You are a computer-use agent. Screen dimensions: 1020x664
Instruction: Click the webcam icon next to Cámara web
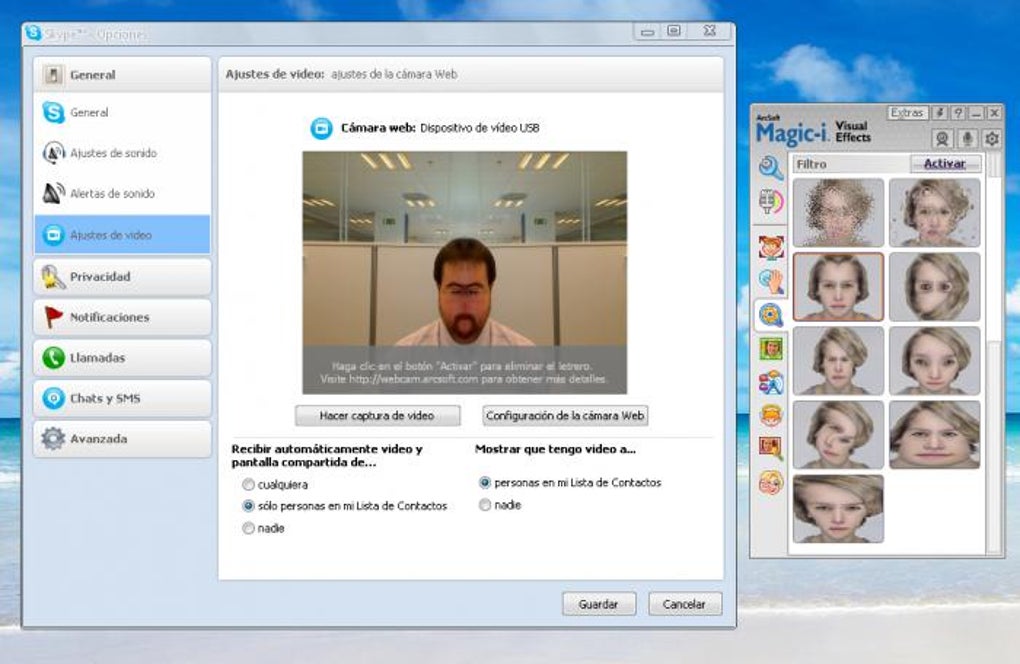tap(321, 128)
